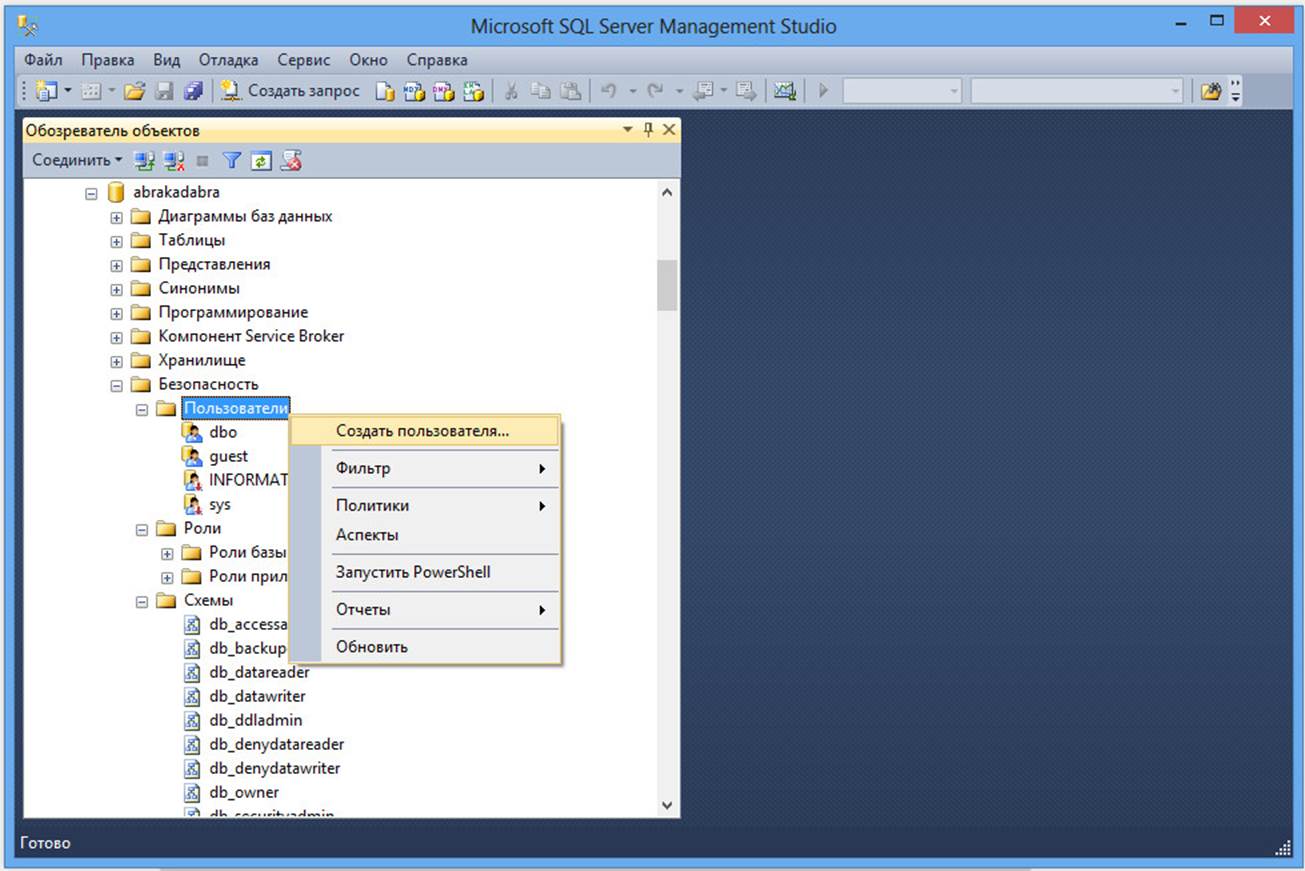
Task: Expand the Таблицы folder node
Action: coord(117,241)
